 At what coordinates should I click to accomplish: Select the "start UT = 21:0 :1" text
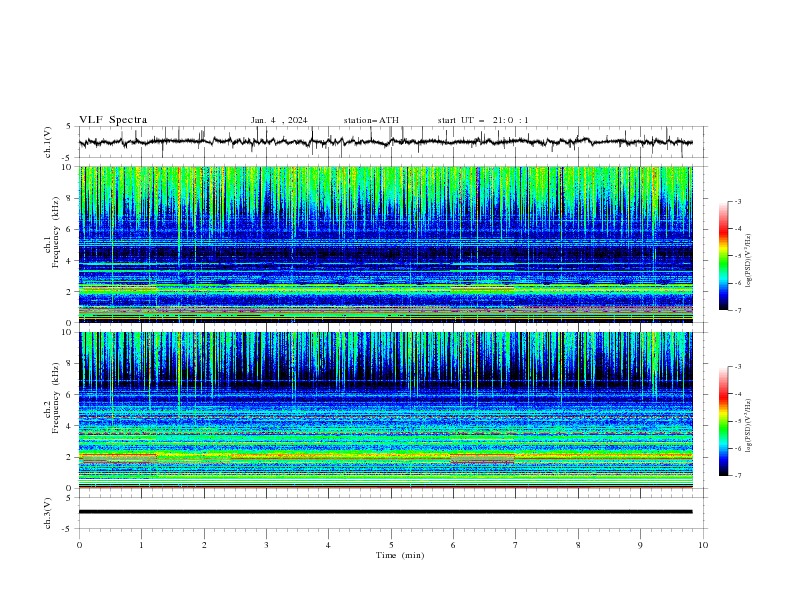point(483,120)
